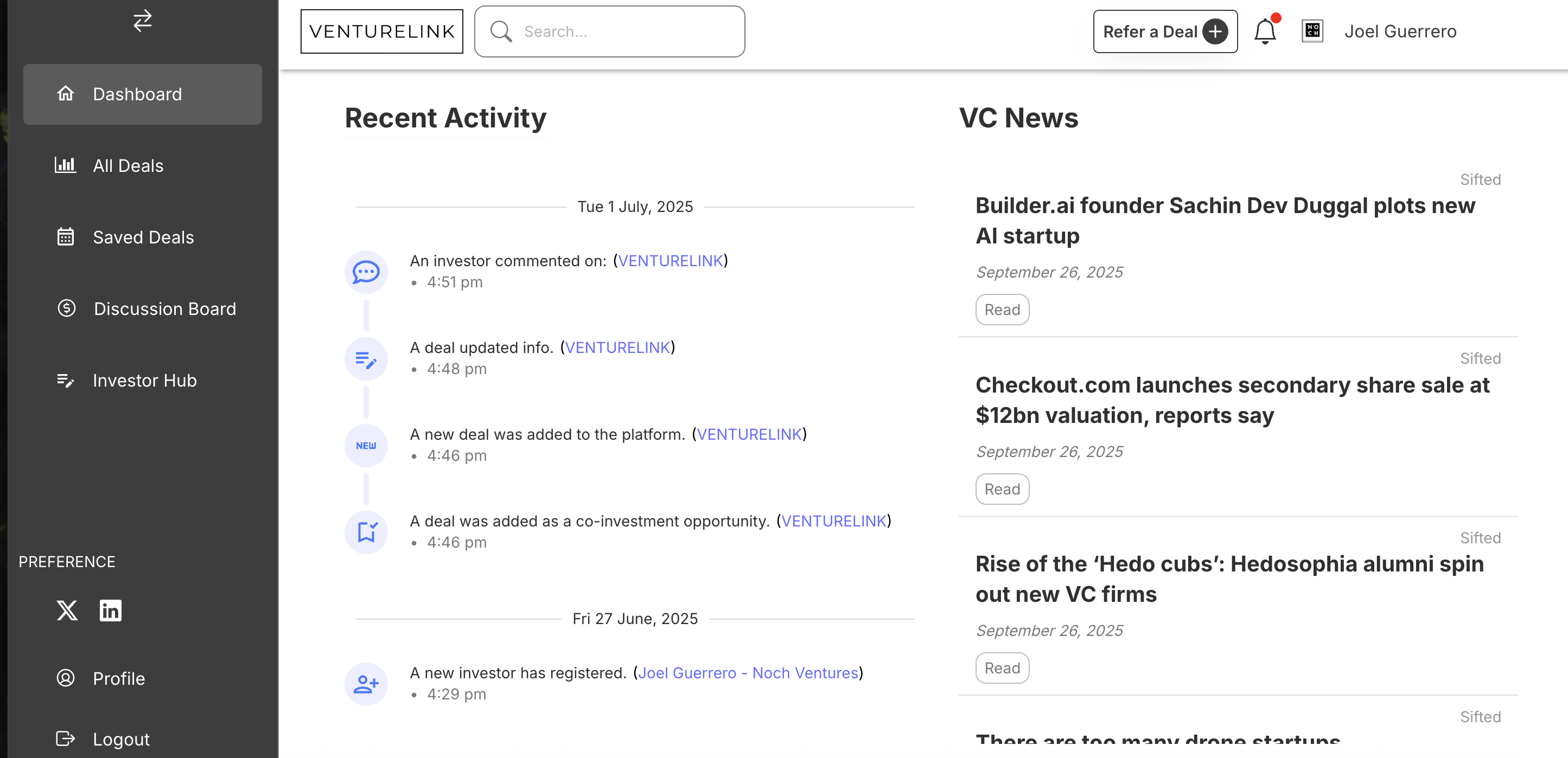The height and width of the screenshot is (758, 1568).
Task: Open the LinkedIn icon in sidebar
Action: (x=110, y=610)
